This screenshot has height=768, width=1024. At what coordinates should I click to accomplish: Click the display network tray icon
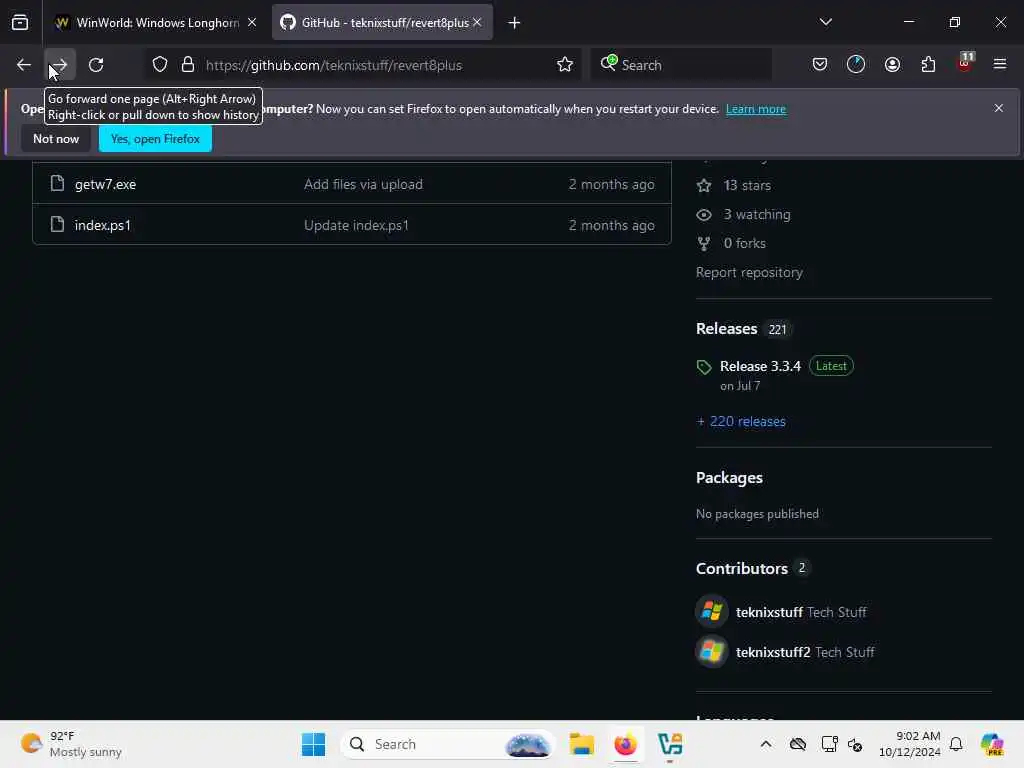click(829, 744)
